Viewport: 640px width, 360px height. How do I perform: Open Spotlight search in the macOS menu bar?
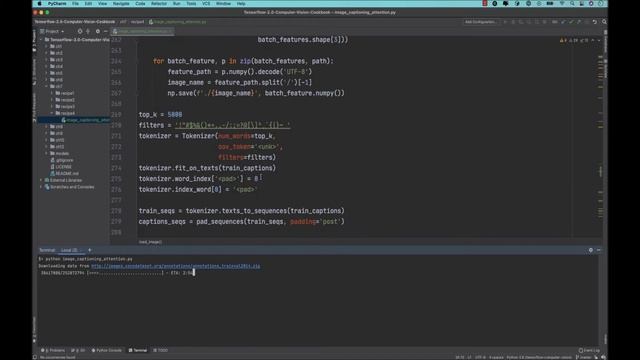pos(572,4)
